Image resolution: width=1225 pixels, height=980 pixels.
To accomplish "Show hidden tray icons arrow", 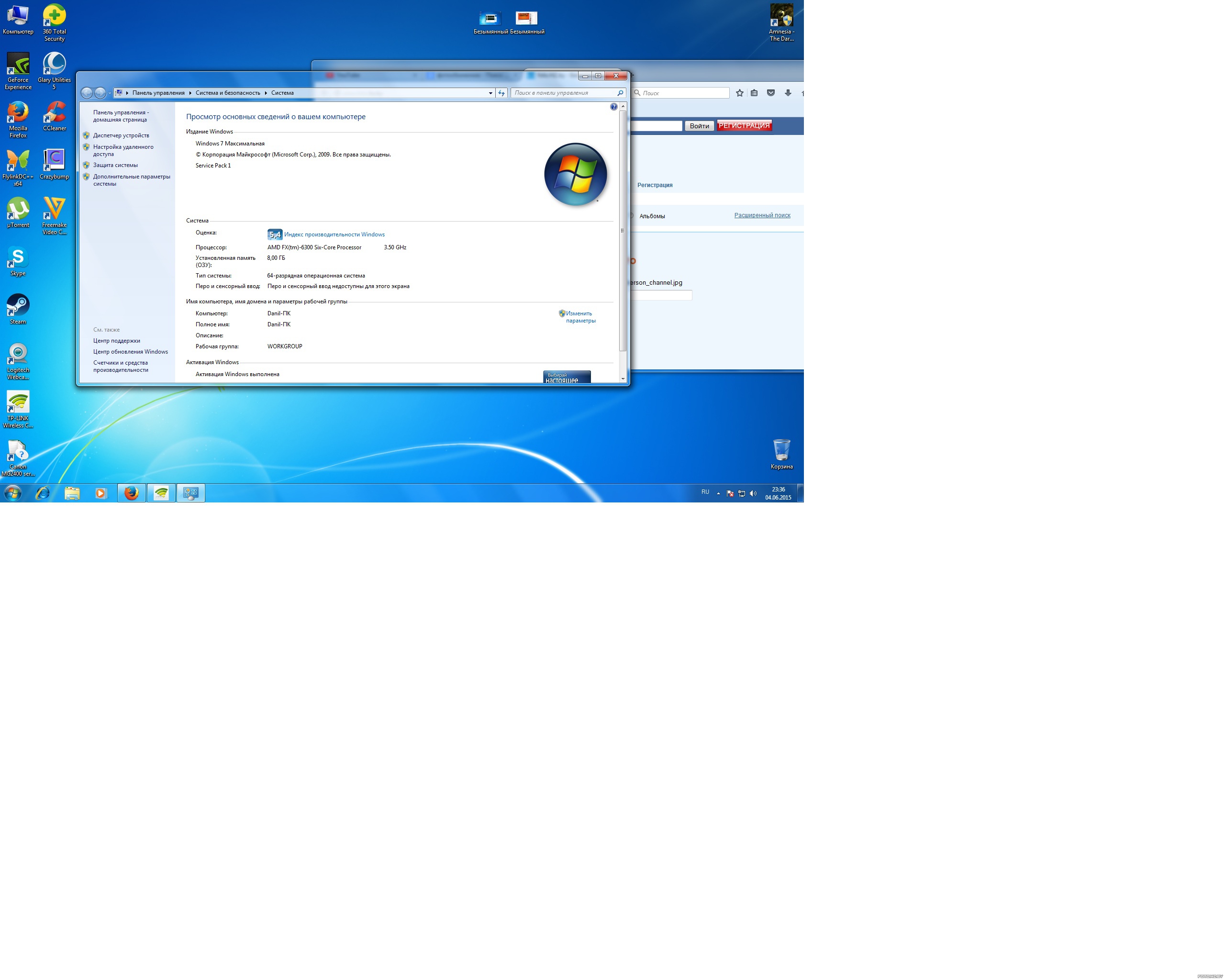I will (718, 493).
